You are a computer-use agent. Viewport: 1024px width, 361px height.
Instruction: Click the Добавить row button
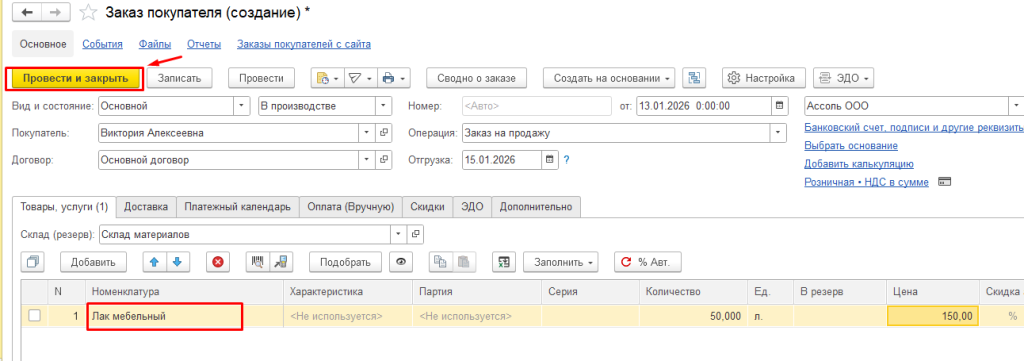point(93,262)
